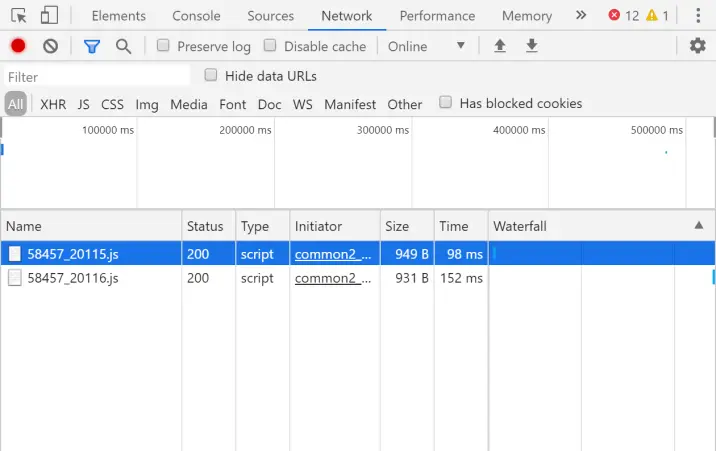Enable the Preserve log checkbox
The image size is (716, 451).
click(164, 46)
